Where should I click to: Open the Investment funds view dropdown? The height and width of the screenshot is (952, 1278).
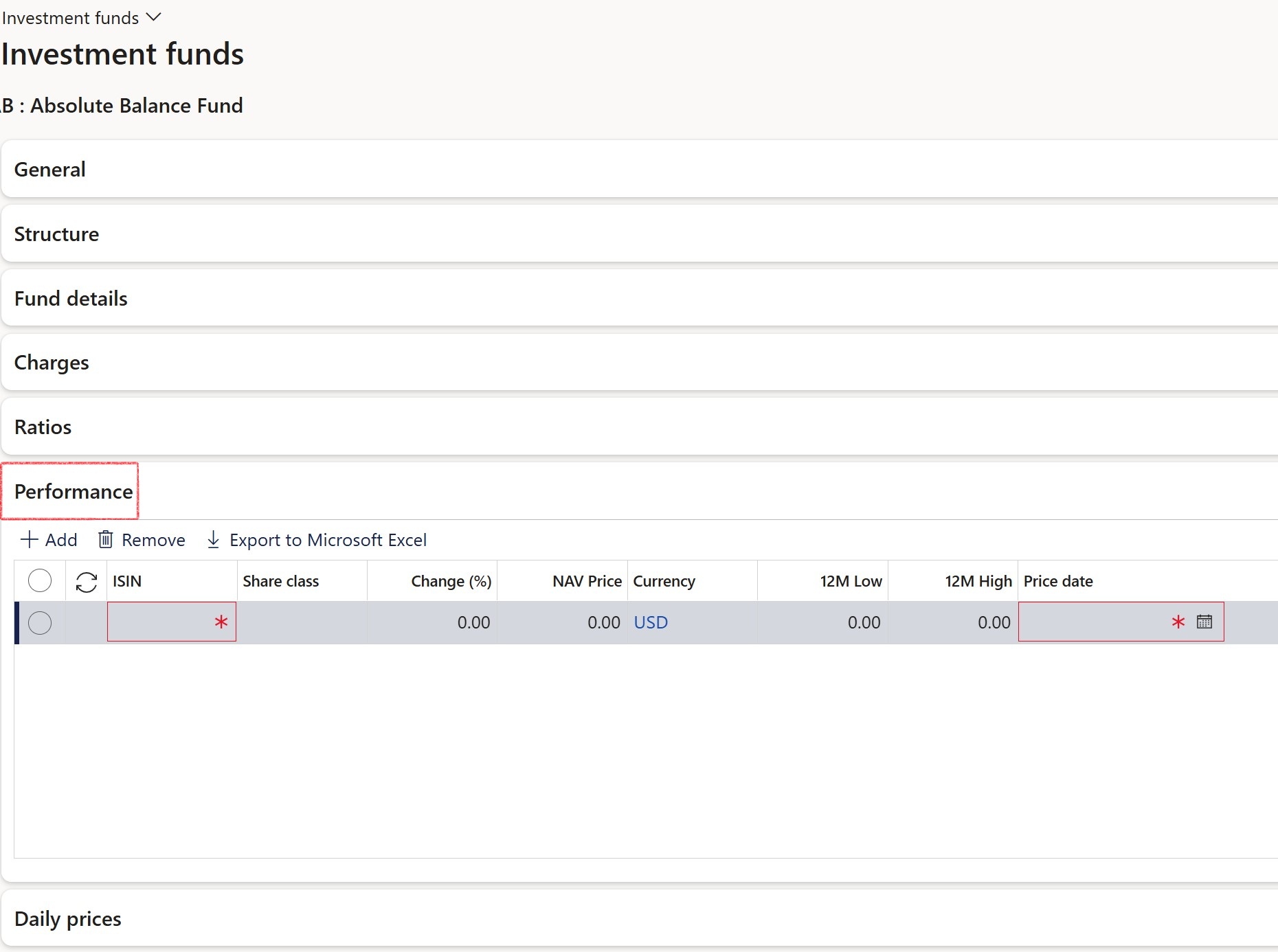81,18
